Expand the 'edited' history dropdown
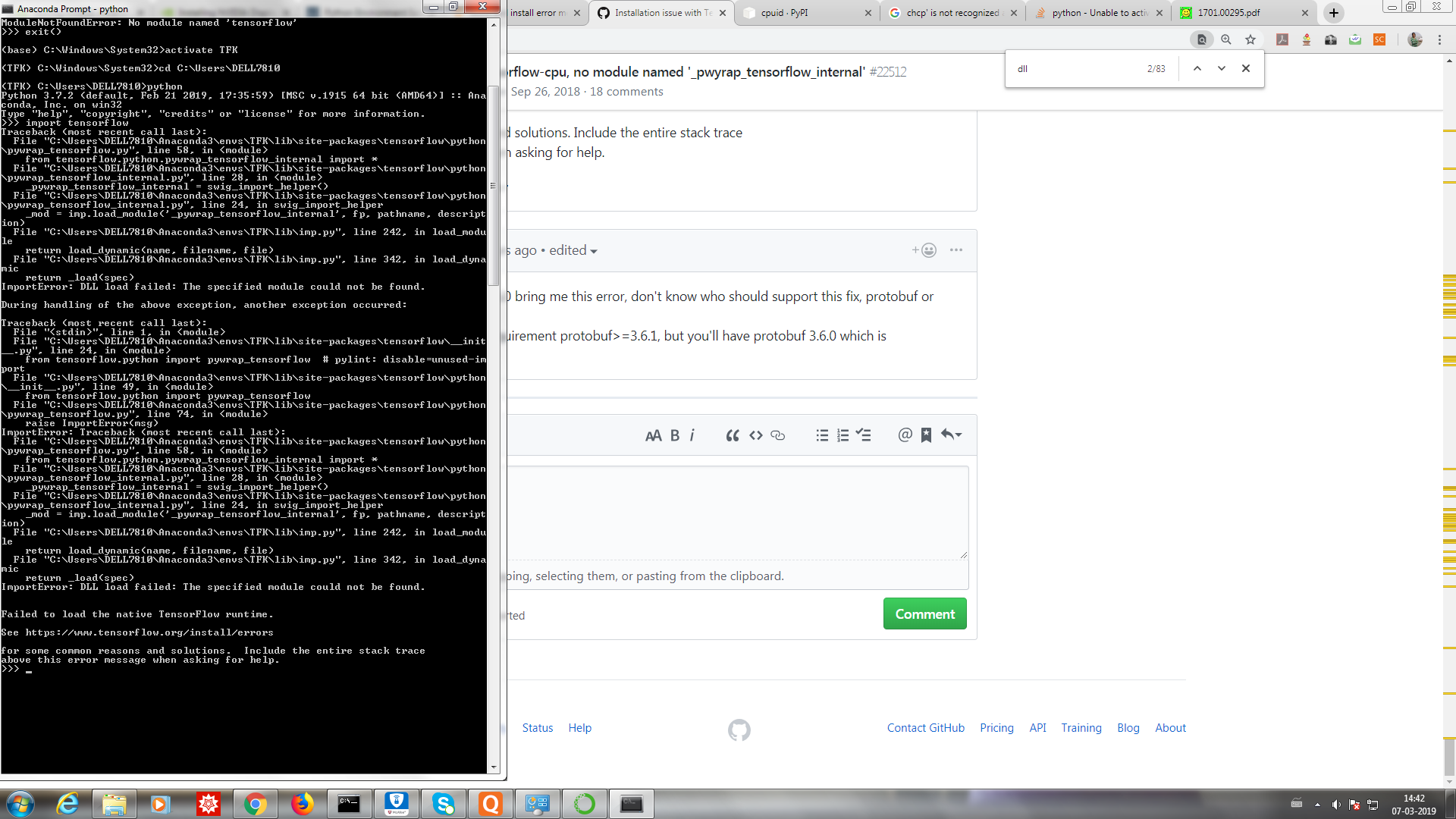 [x=573, y=250]
